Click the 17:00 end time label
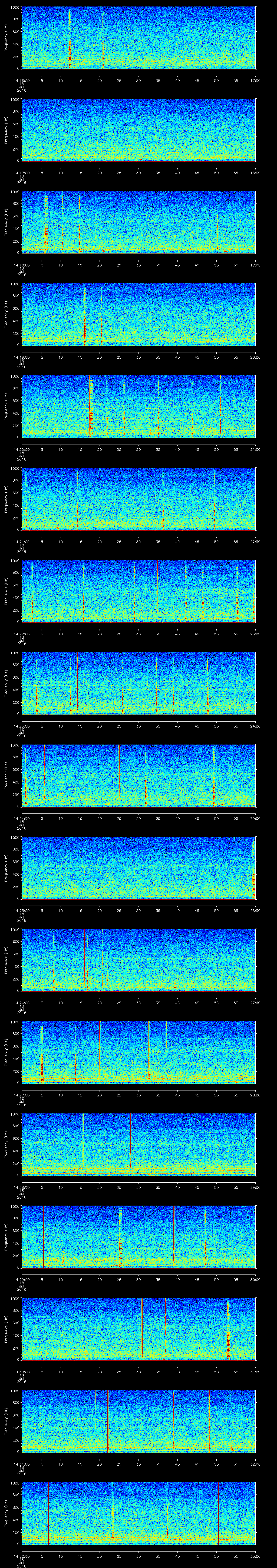 click(x=256, y=80)
